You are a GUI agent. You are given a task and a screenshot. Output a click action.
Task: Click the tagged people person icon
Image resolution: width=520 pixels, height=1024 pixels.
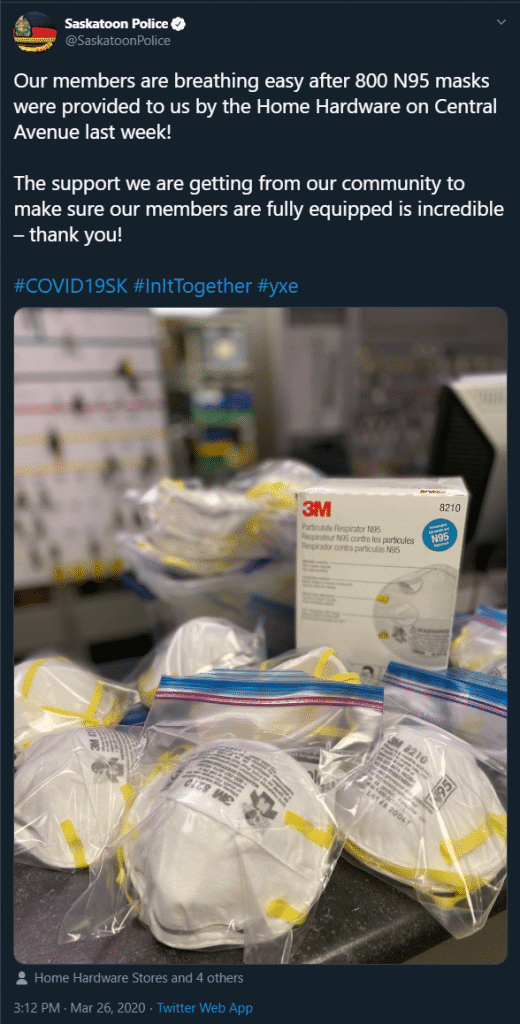22,978
